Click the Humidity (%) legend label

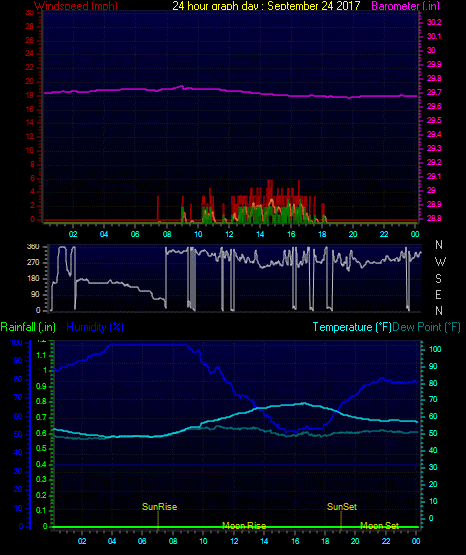pyautogui.click(x=95, y=327)
